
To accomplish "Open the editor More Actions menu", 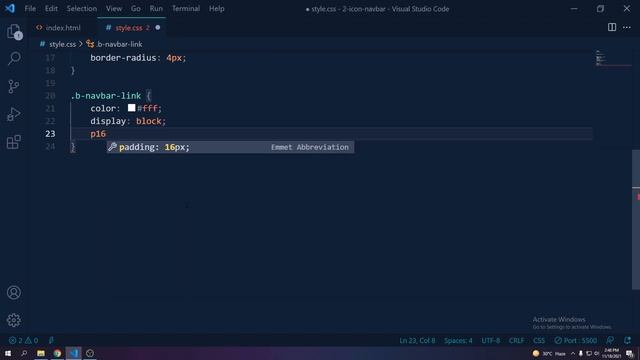I will [627, 27].
